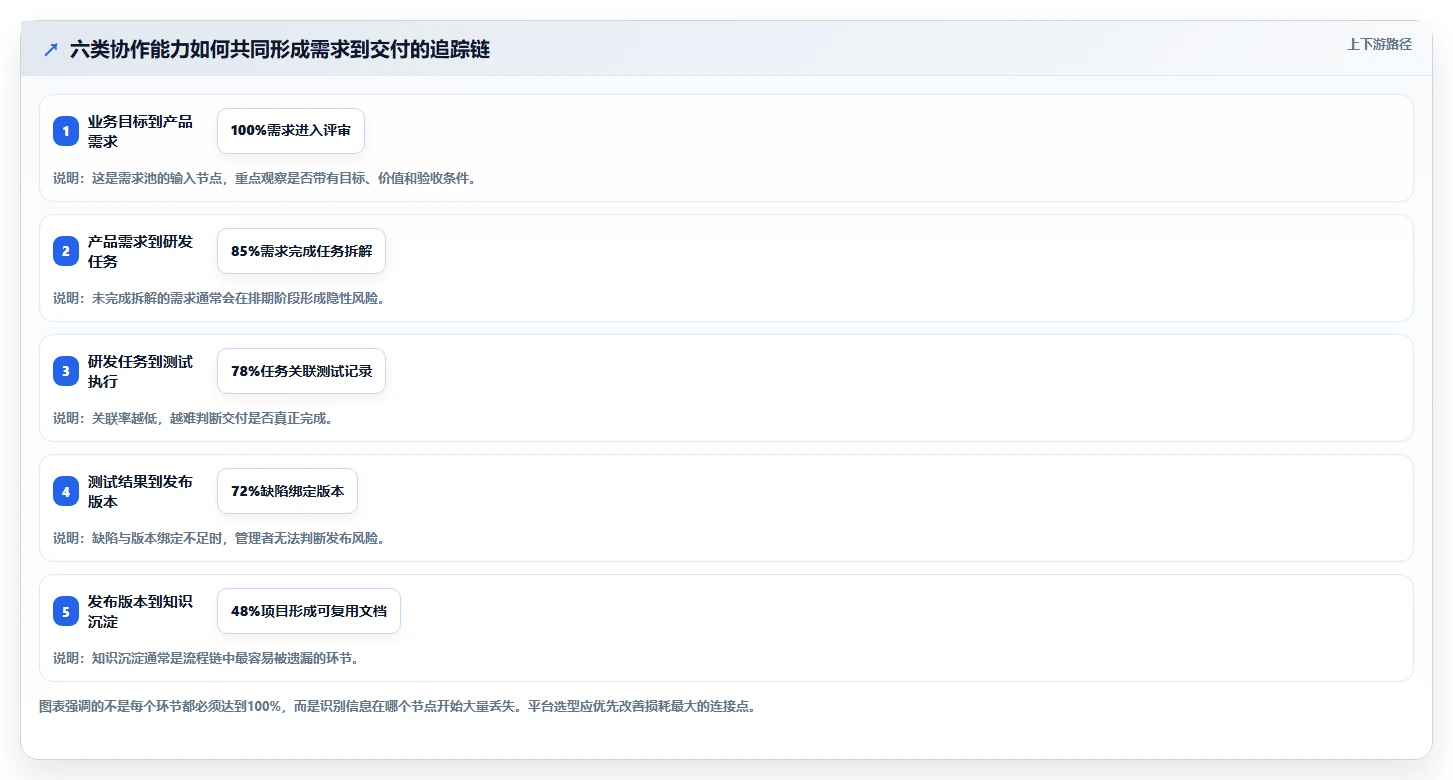Click the 78%任务关联测试记录 metric pill
Viewport: 1453px width, 780px height.
301,371
